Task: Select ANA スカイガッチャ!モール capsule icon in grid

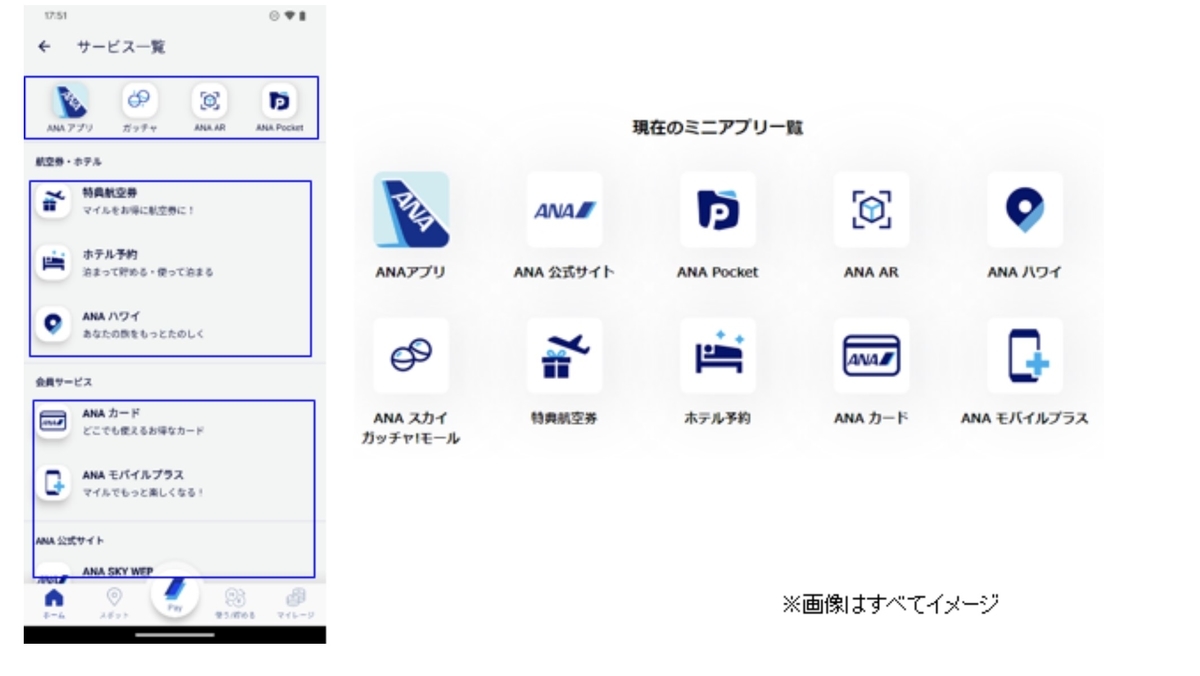Action: point(411,355)
